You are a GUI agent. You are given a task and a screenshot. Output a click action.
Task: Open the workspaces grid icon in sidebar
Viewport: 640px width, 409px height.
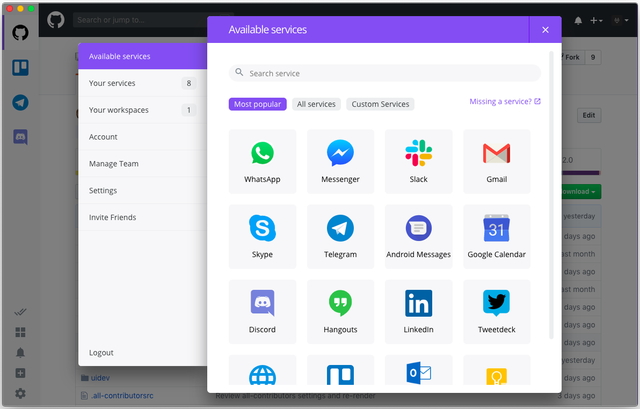tap(20, 332)
